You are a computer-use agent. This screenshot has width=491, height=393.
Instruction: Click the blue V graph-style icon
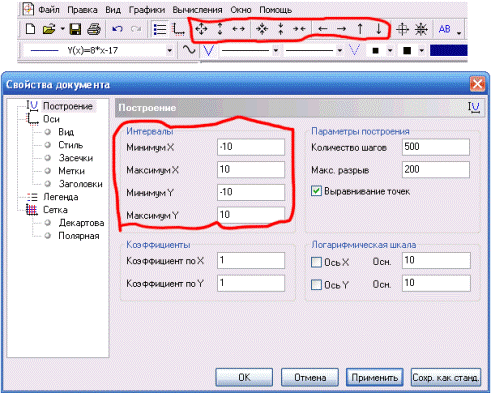pos(208,51)
